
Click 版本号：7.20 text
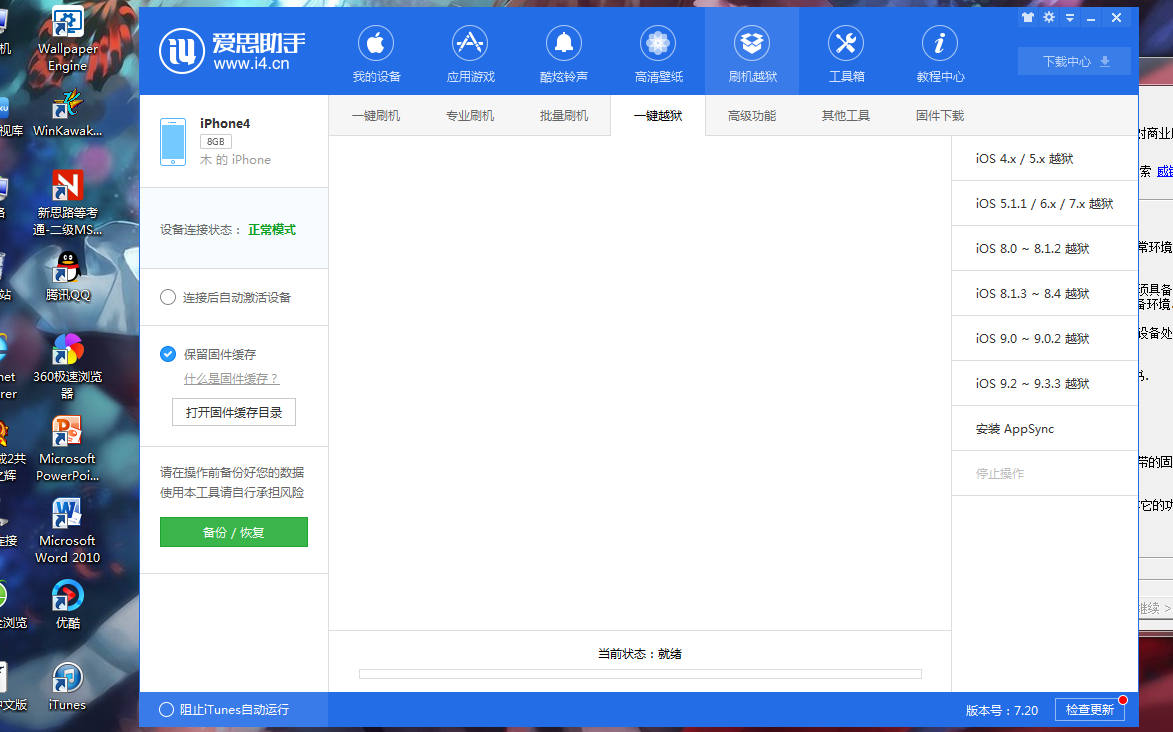click(1002, 710)
